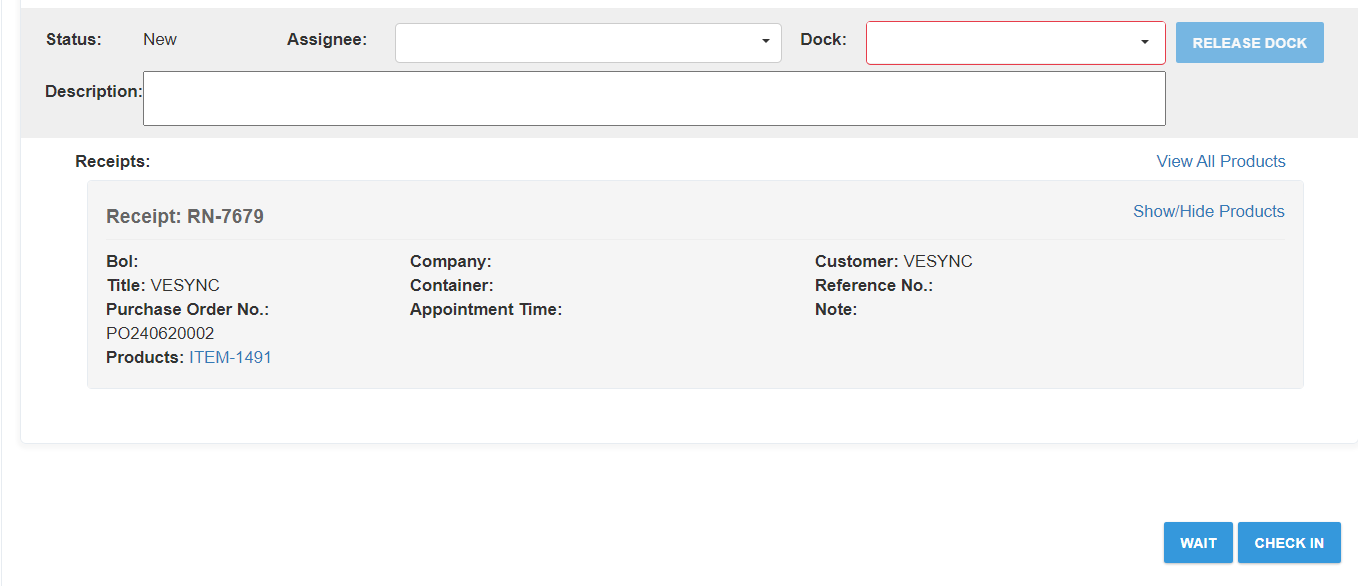Click the Receipts section label
1358x586 pixels.
[x=112, y=161]
